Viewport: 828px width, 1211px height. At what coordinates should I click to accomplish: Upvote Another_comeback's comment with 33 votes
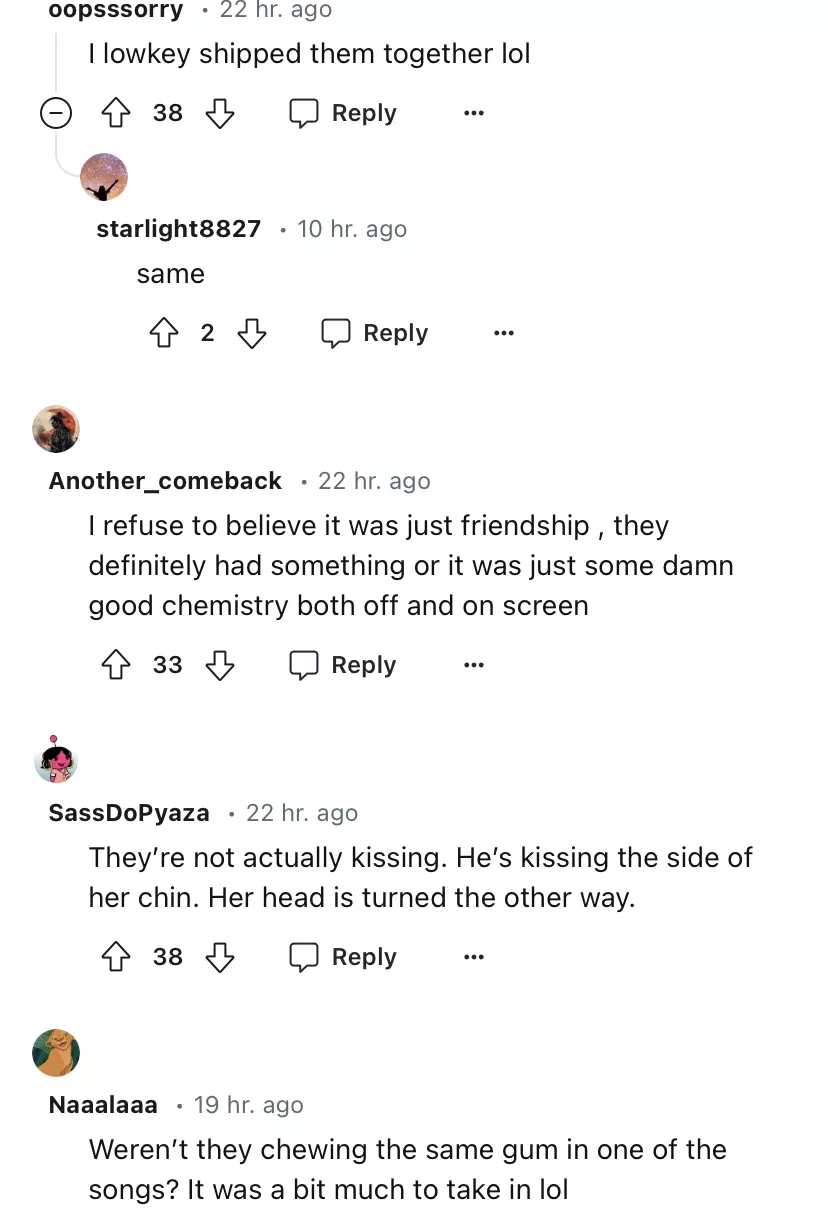[x=117, y=665]
